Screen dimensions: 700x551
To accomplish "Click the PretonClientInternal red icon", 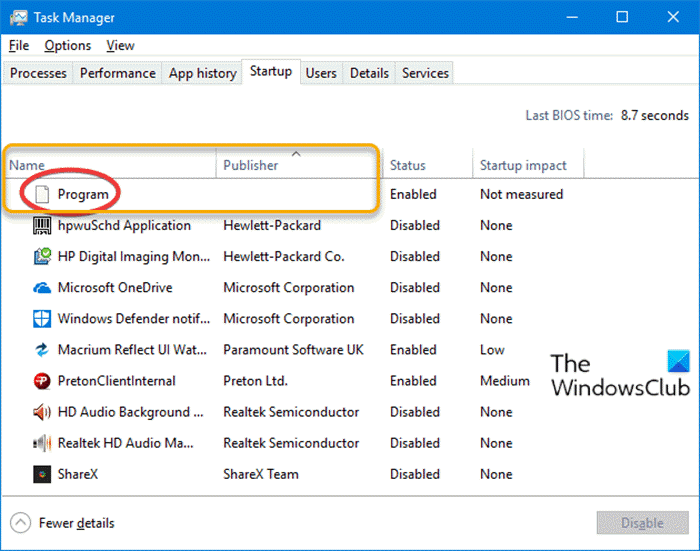I will [42, 381].
